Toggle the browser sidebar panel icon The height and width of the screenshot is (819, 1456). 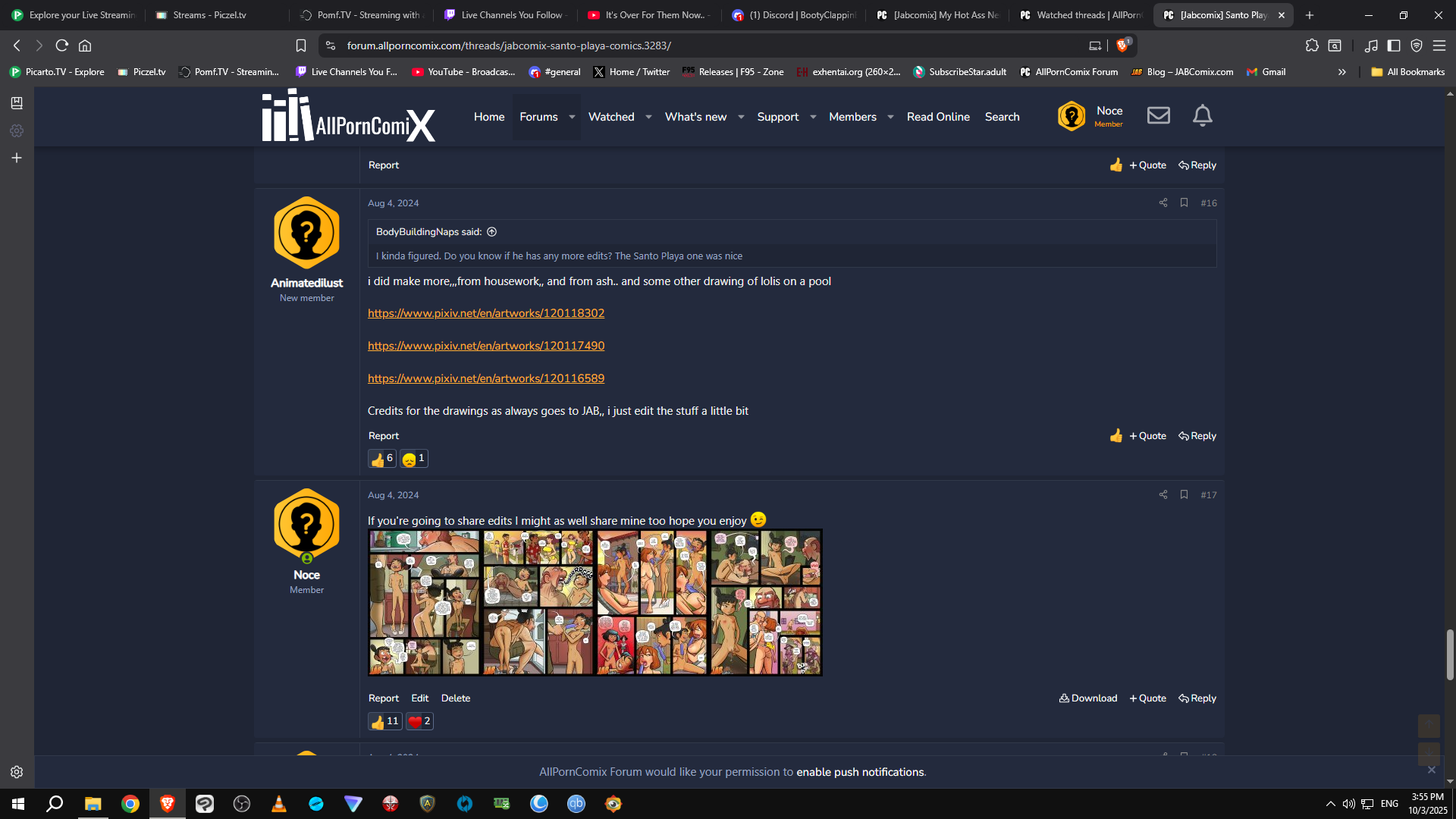(1394, 45)
